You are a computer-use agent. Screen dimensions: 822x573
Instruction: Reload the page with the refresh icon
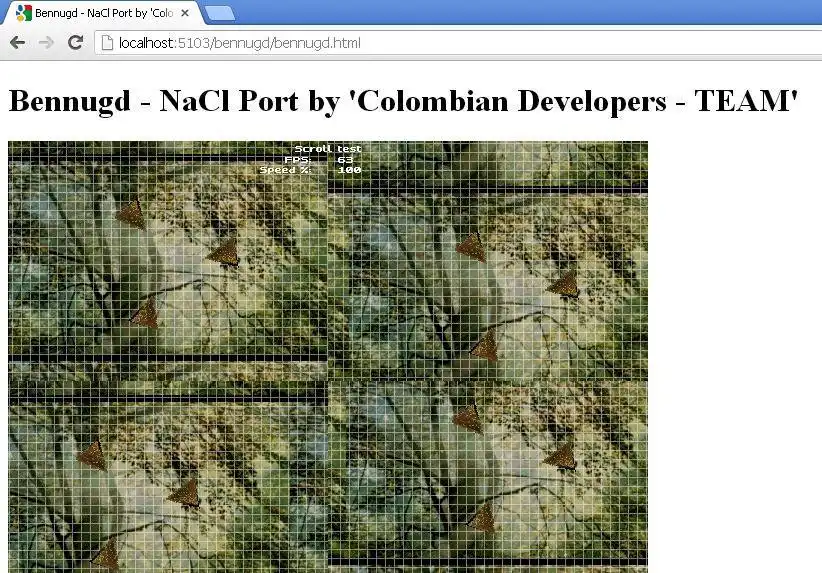[75, 42]
